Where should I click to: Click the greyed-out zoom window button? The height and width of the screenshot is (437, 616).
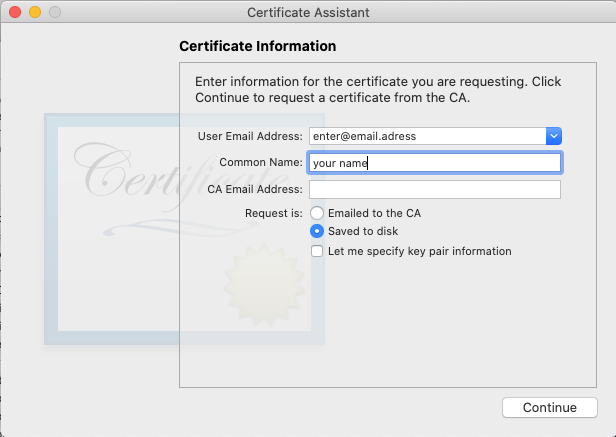[x=55, y=12]
